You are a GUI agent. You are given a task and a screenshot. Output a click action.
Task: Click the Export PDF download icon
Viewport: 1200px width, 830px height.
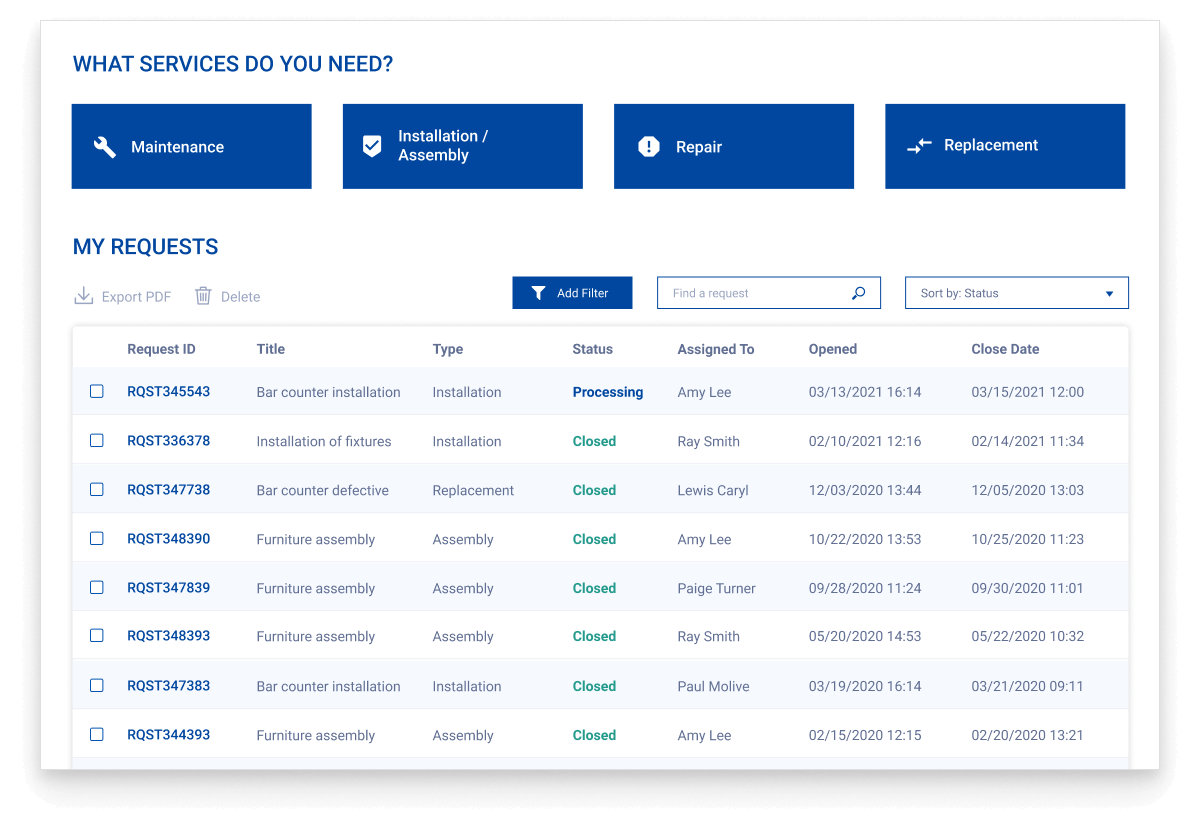(x=84, y=296)
